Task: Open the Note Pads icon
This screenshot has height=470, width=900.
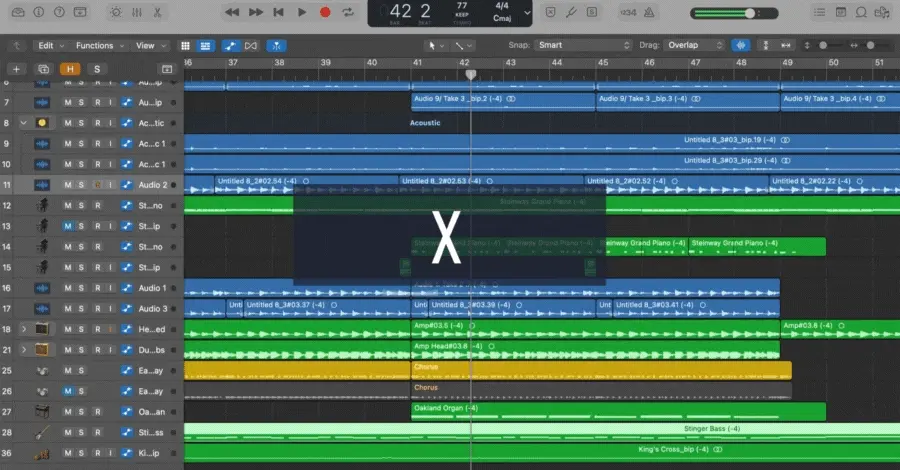Action: point(841,12)
